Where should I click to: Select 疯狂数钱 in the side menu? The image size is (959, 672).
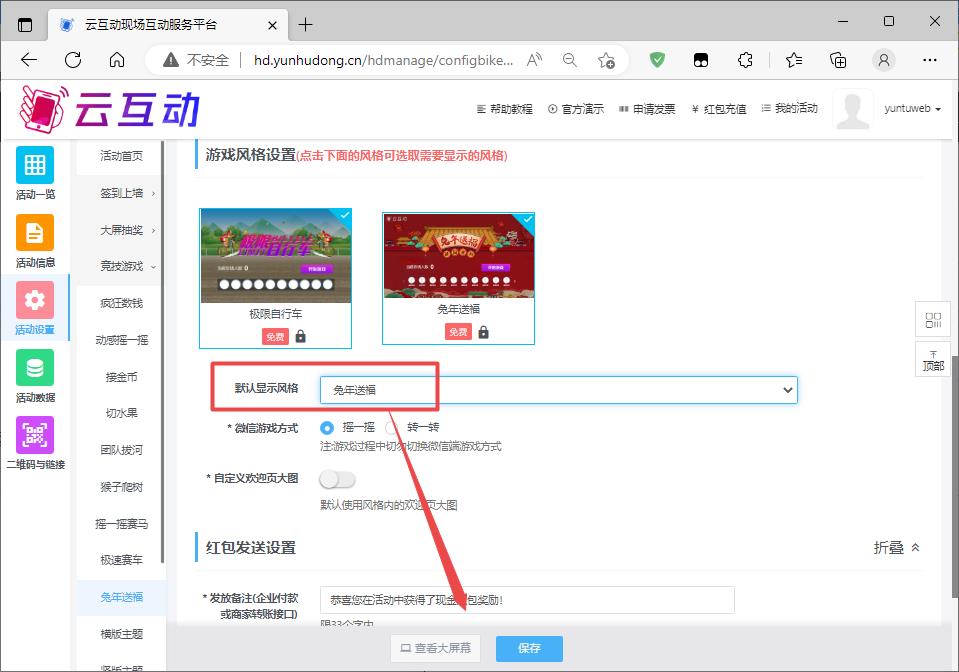point(121,303)
